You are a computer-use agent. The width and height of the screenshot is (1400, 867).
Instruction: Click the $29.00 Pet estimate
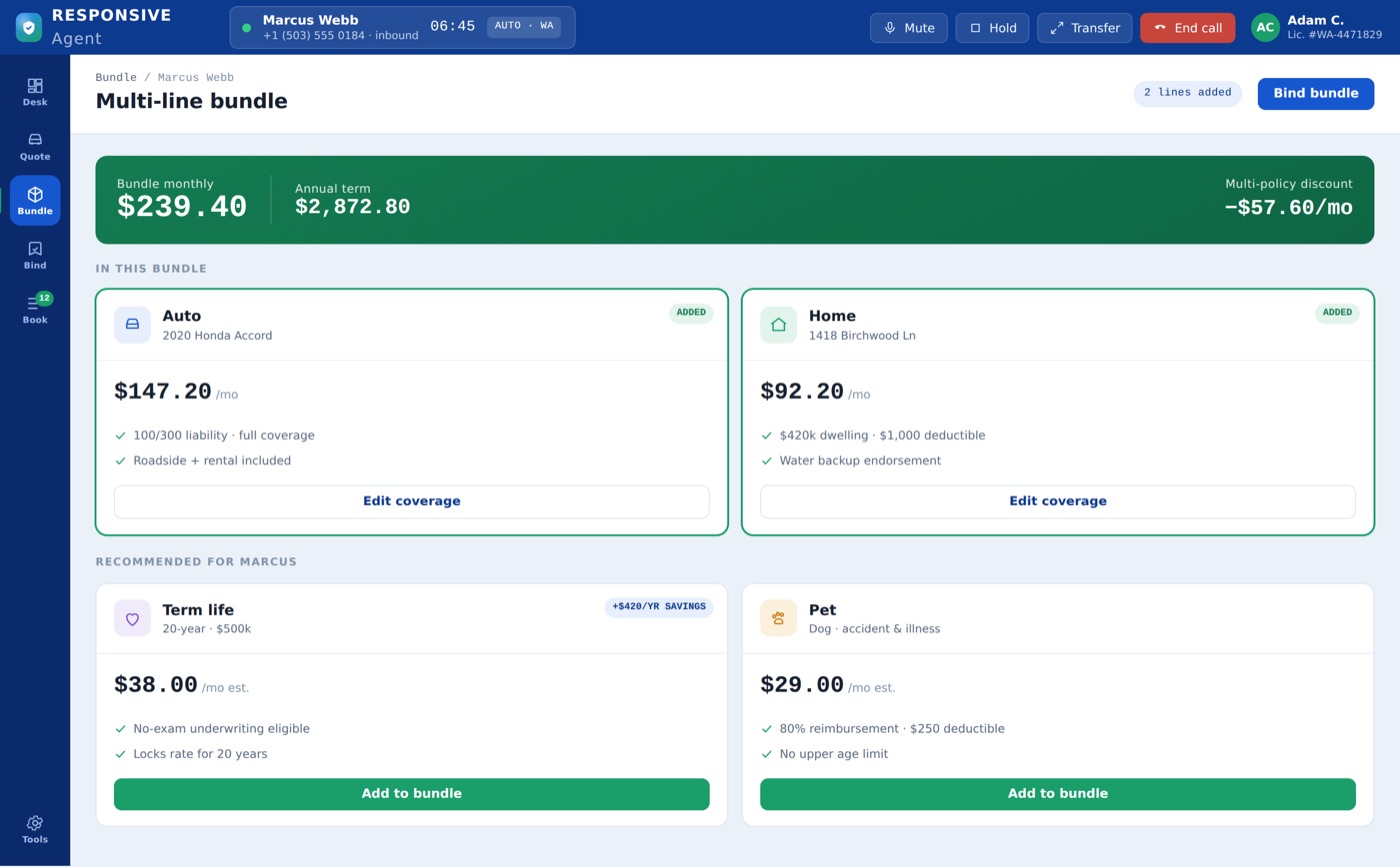coord(802,685)
